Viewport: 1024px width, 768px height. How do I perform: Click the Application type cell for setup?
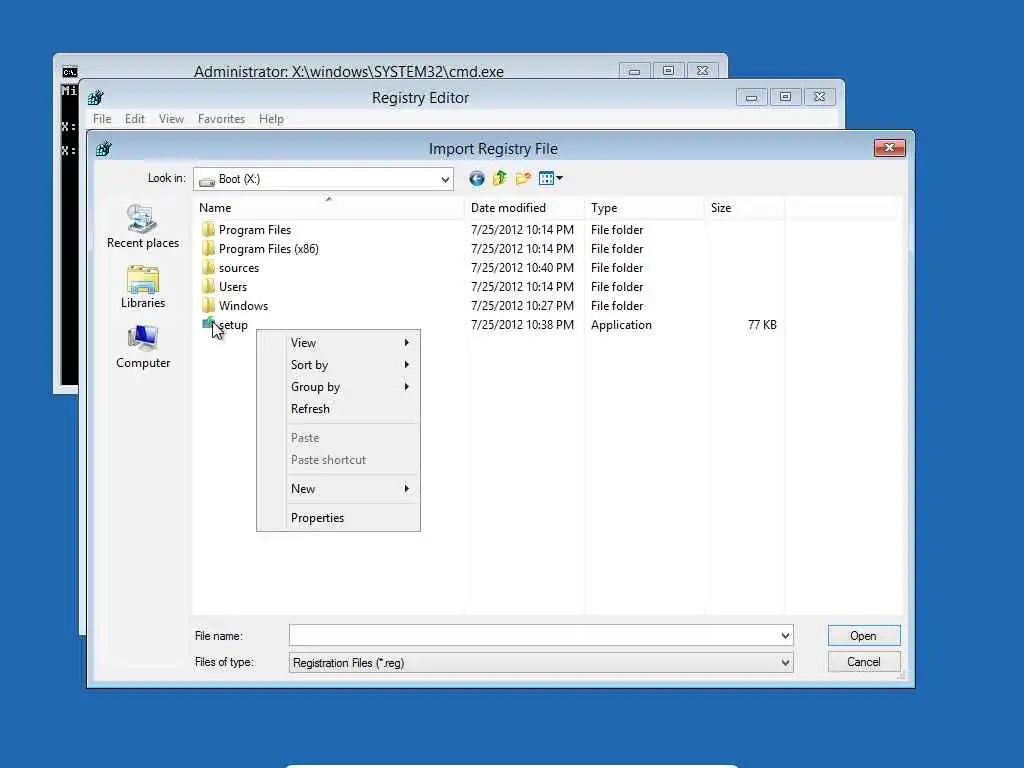[621, 325]
